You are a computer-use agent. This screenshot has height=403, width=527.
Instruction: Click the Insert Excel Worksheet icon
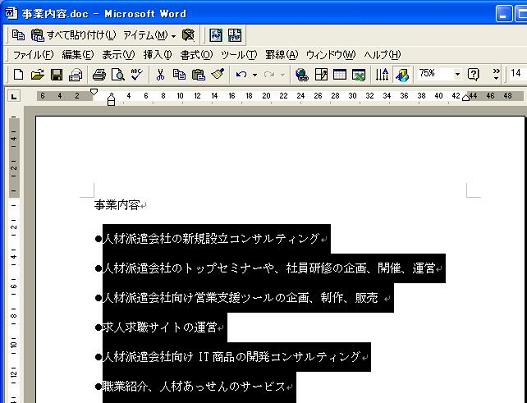click(359, 74)
